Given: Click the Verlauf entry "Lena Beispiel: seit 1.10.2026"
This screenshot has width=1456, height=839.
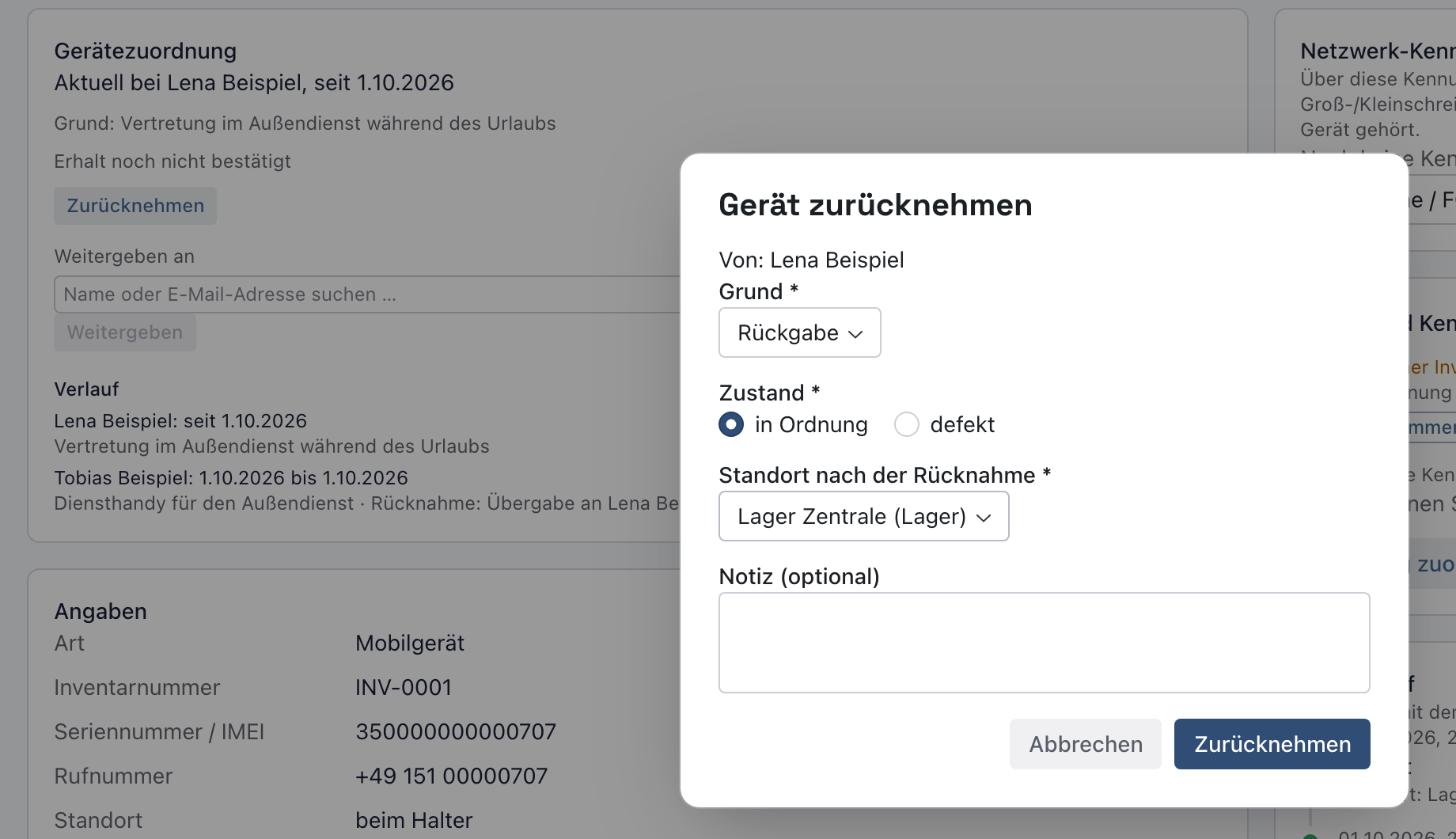Looking at the screenshot, I should (x=180, y=421).
